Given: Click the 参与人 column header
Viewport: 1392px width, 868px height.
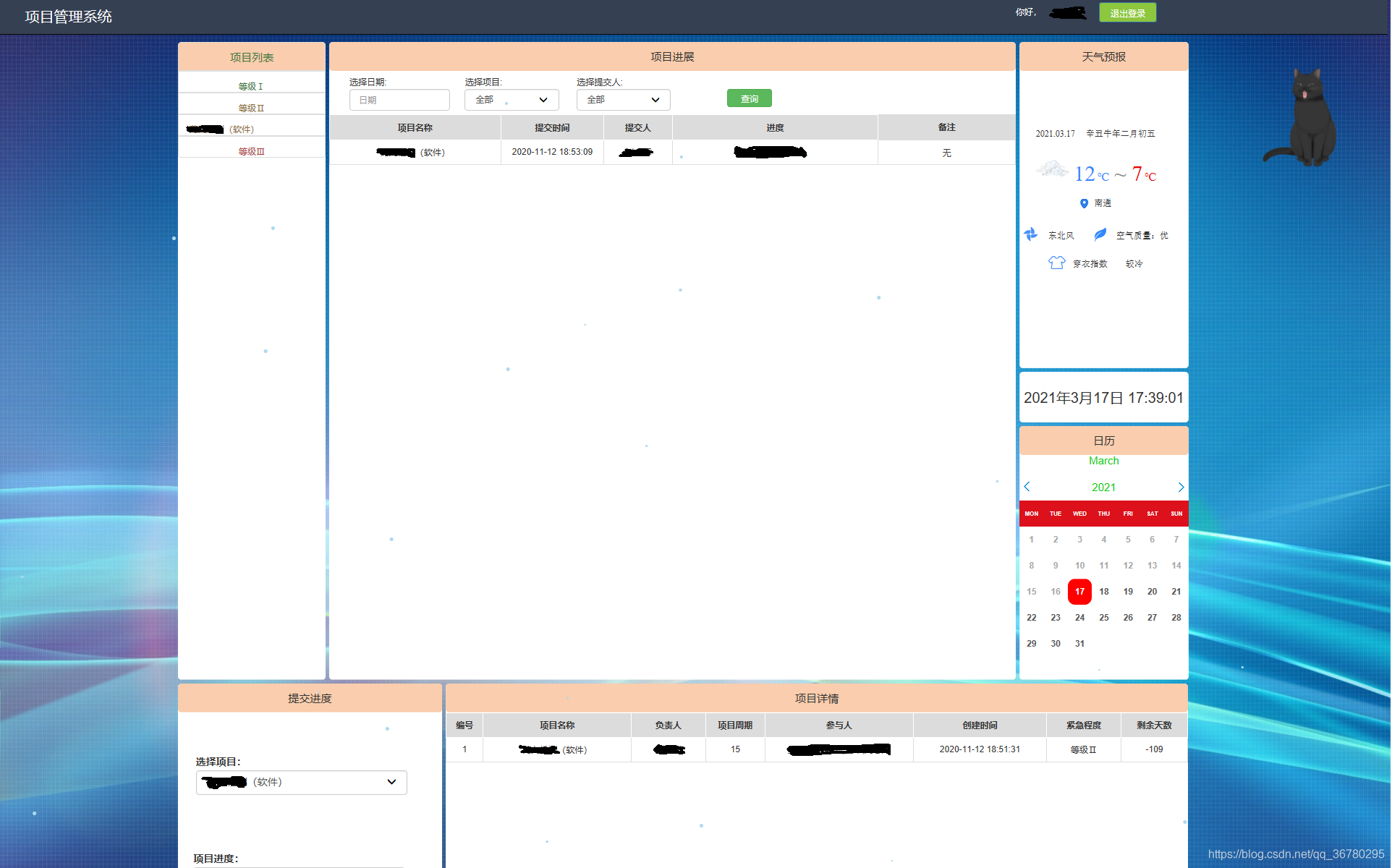Looking at the screenshot, I should 839,725.
